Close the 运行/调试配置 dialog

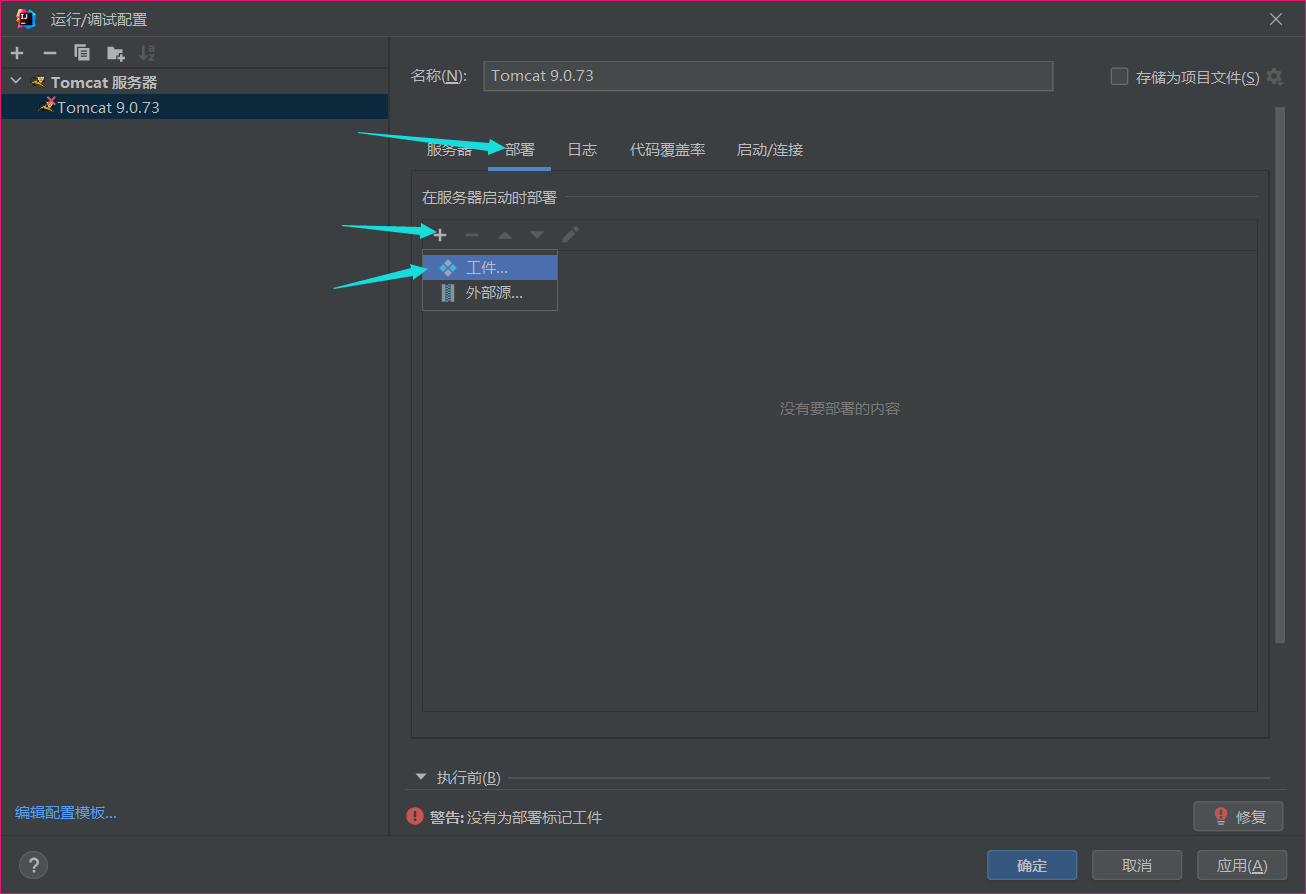click(x=1276, y=19)
